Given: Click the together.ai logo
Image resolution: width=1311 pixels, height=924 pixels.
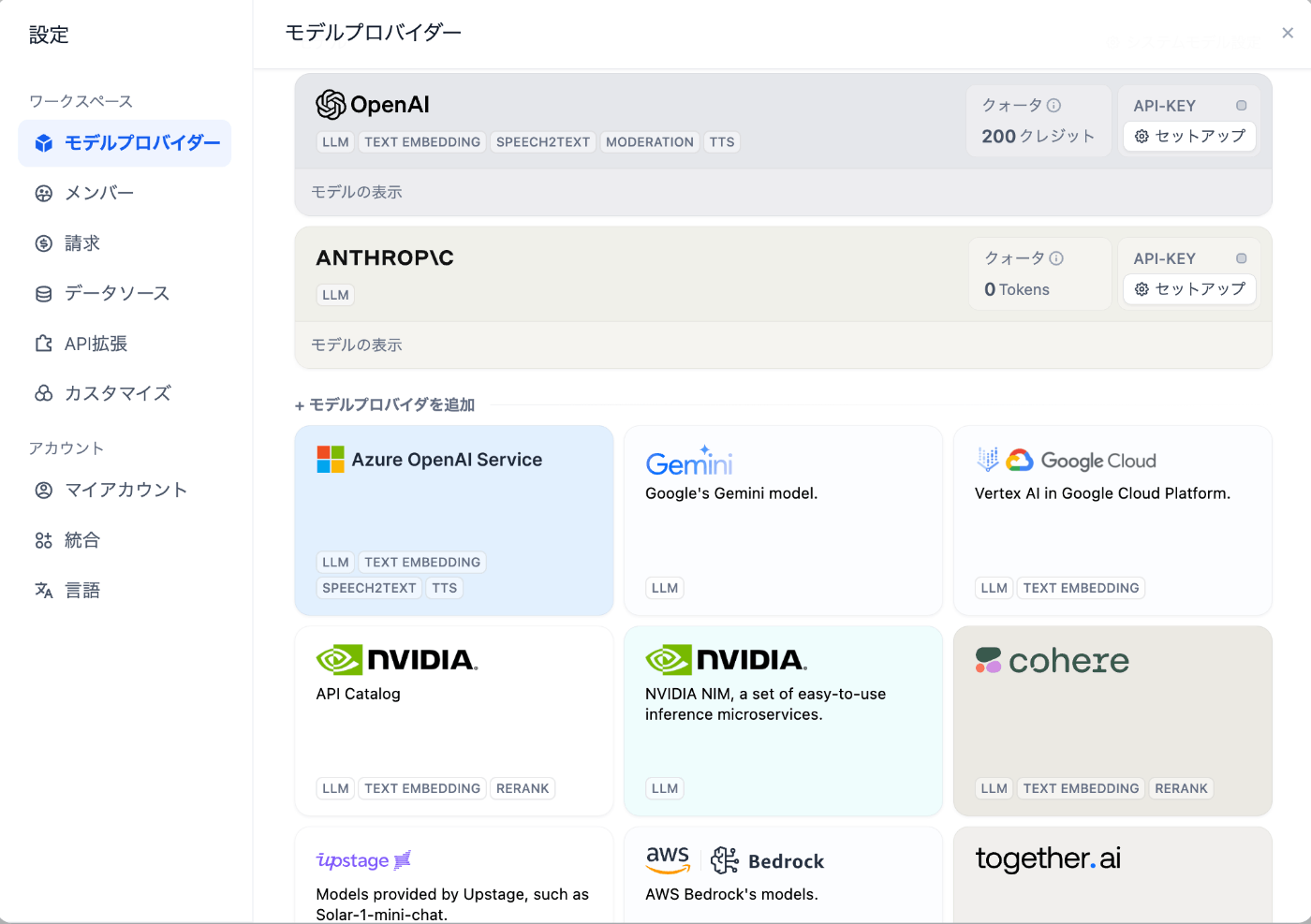Looking at the screenshot, I should click(1048, 858).
